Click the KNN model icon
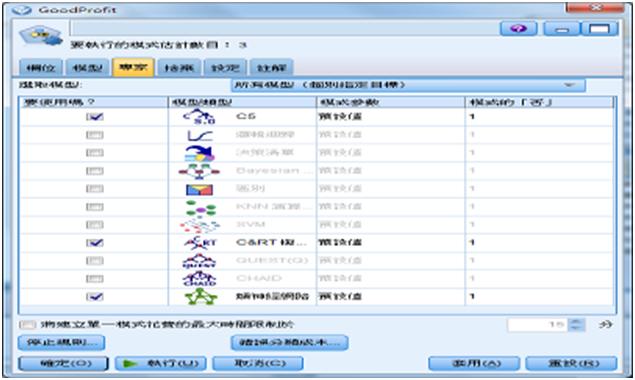This screenshot has height=380, width=635. [x=200, y=207]
